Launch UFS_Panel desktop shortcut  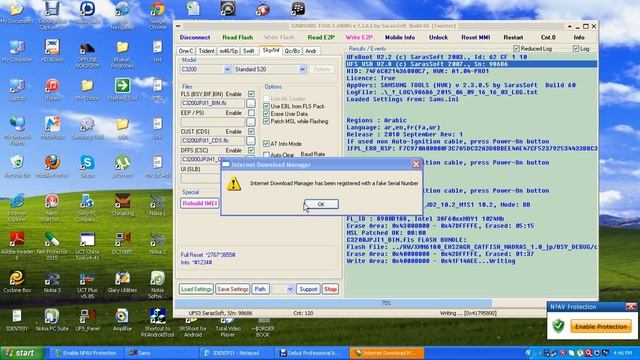tap(87, 320)
